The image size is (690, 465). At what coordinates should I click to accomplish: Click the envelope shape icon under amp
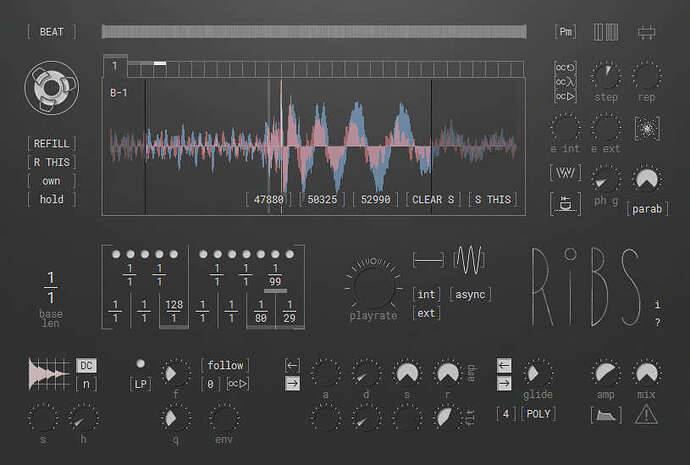click(x=606, y=415)
